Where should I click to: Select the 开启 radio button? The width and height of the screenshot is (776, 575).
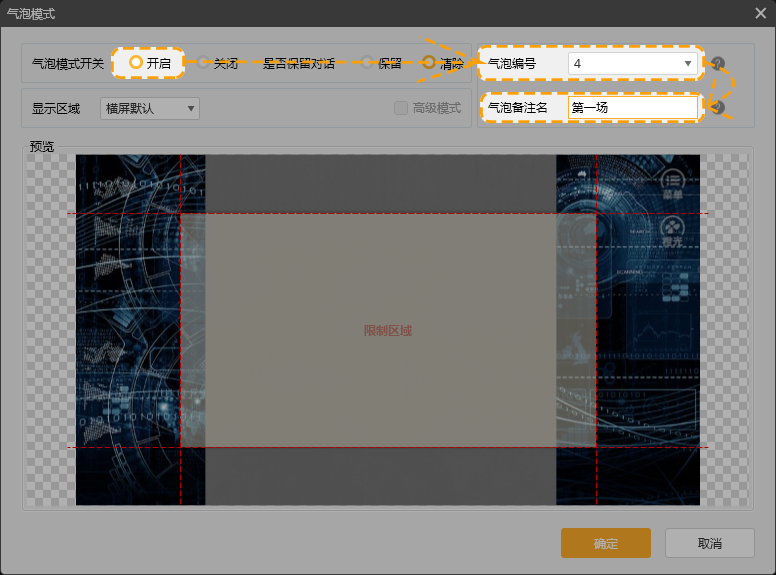click(x=136, y=63)
